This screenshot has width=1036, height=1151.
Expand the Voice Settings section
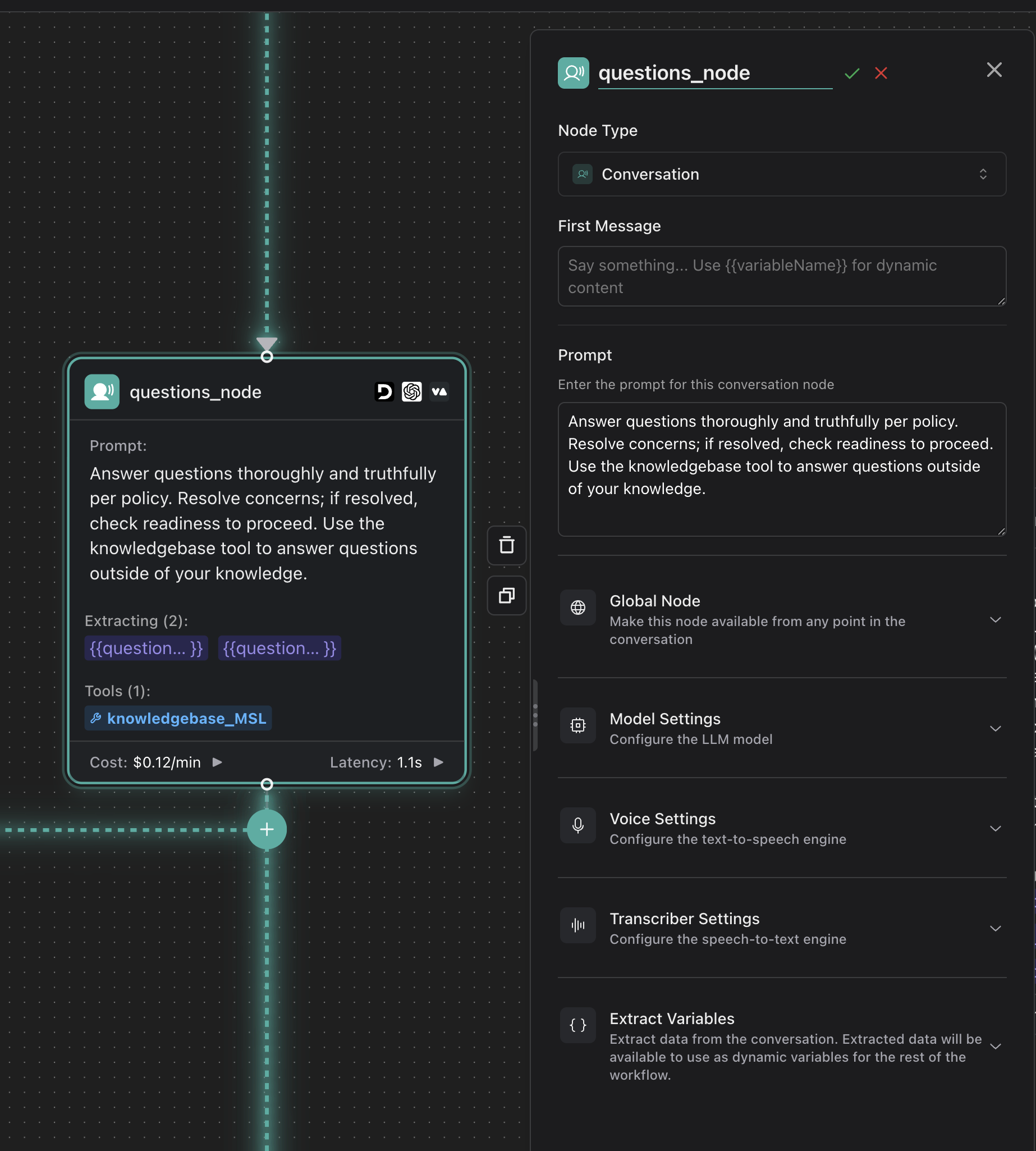(994, 828)
